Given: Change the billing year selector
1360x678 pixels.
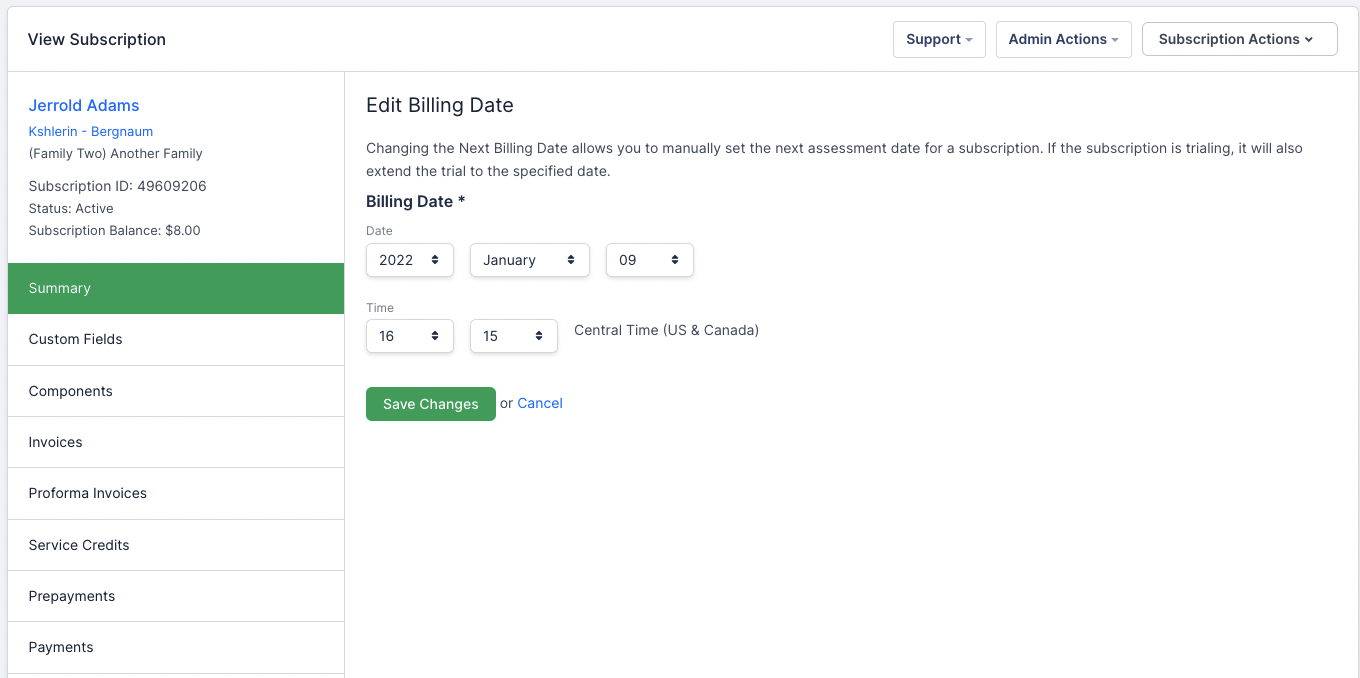Looking at the screenshot, I should pos(410,260).
